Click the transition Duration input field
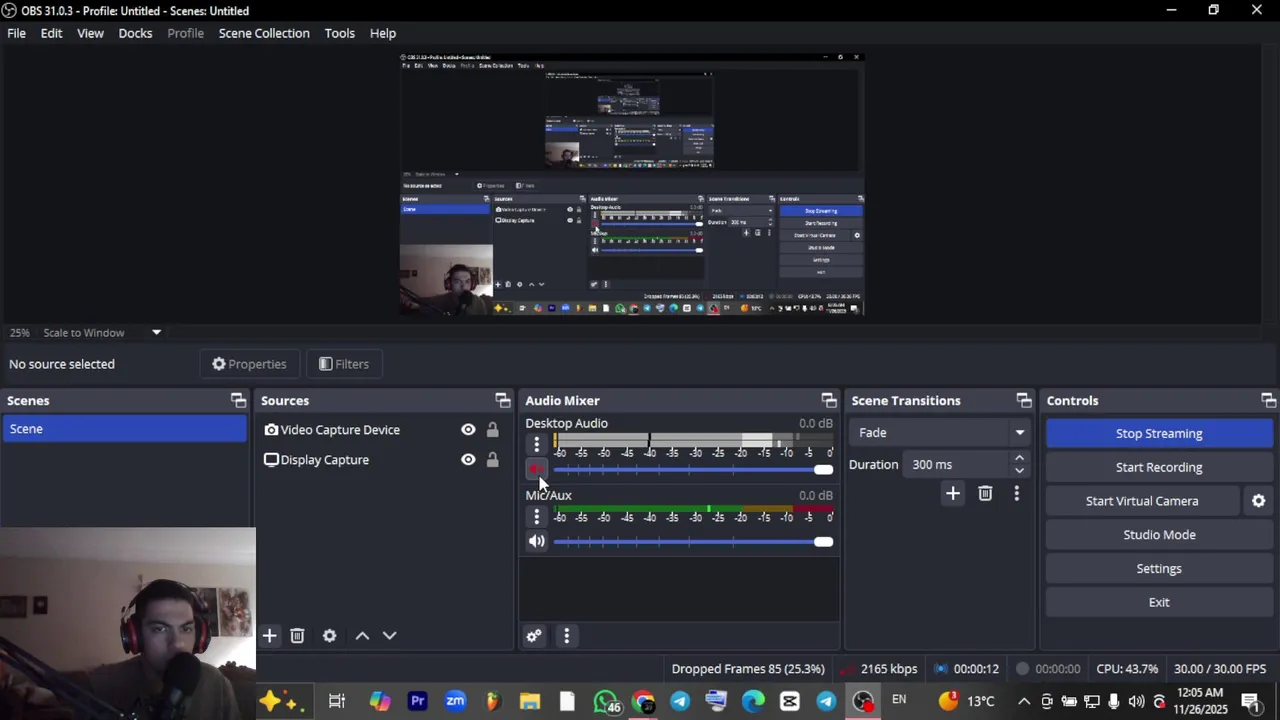This screenshot has height=720, width=1280. click(x=957, y=465)
